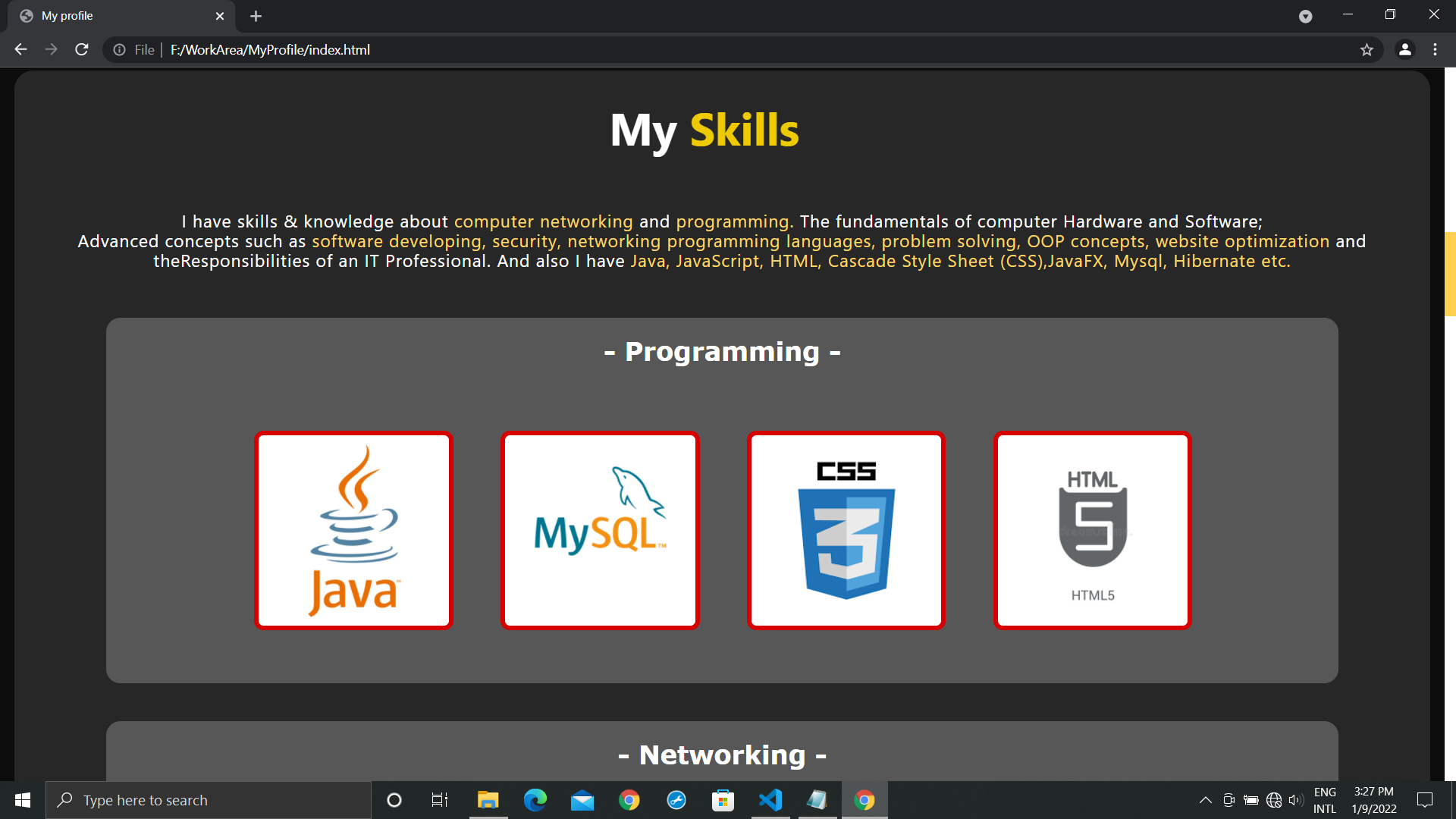Click the HTML5 logo skill card
This screenshot has height=819, width=1456.
coord(1092,530)
